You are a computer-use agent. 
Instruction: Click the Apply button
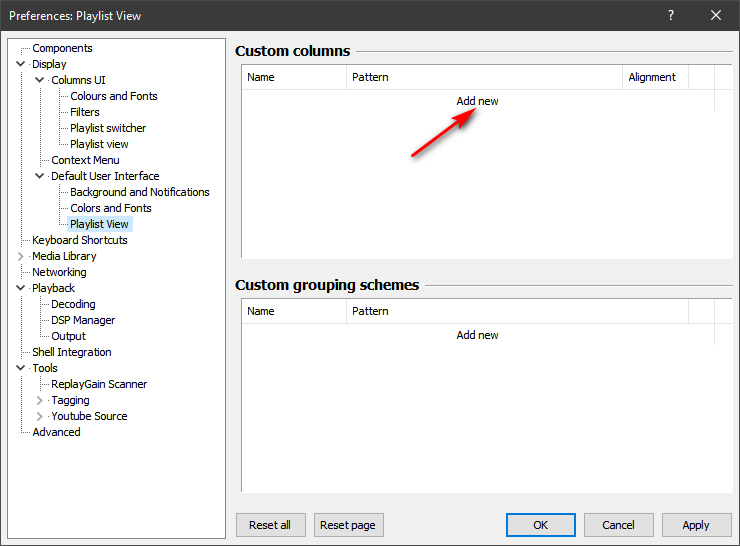click(x=695, y=525)
